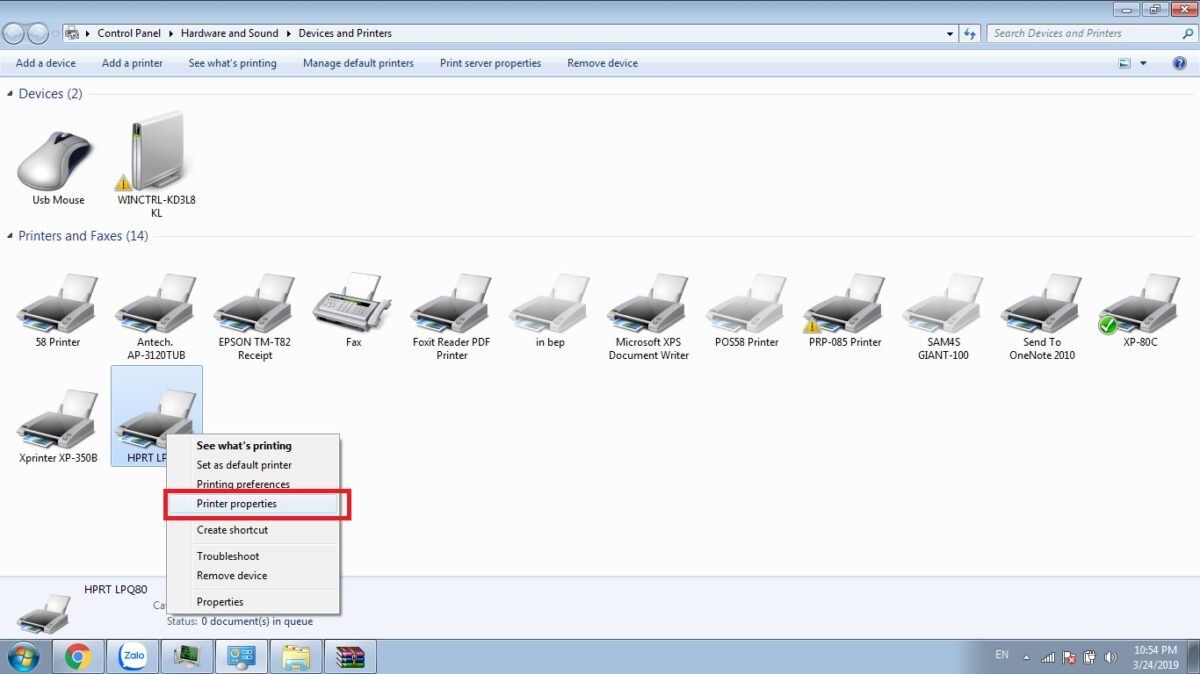Screen dimensions: 1200x674
Task: Open WinRAR from the taskbar
Action: pyautogui.click(x=350, y=656)
